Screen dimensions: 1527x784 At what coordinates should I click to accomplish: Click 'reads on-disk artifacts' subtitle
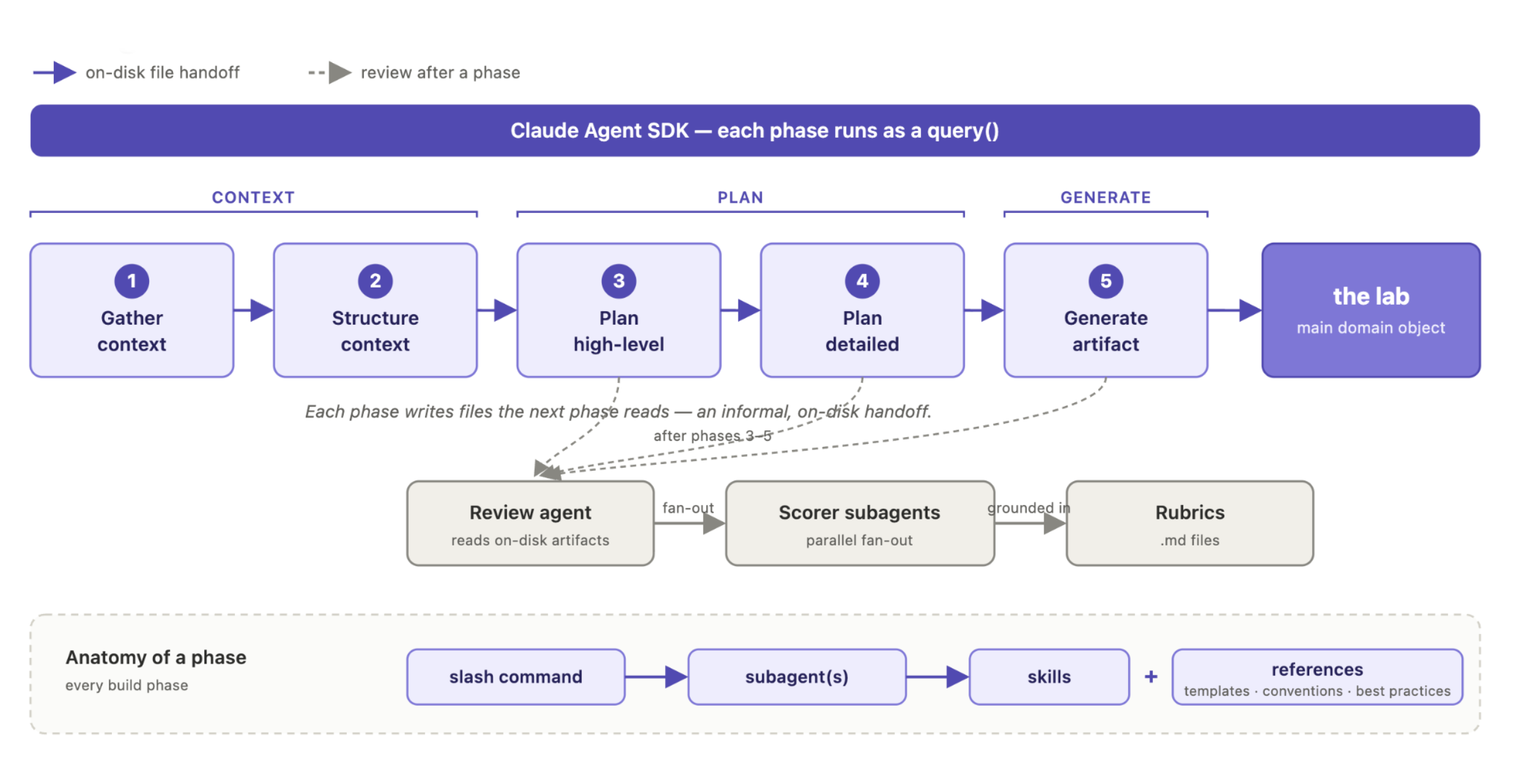coord(530,541)
